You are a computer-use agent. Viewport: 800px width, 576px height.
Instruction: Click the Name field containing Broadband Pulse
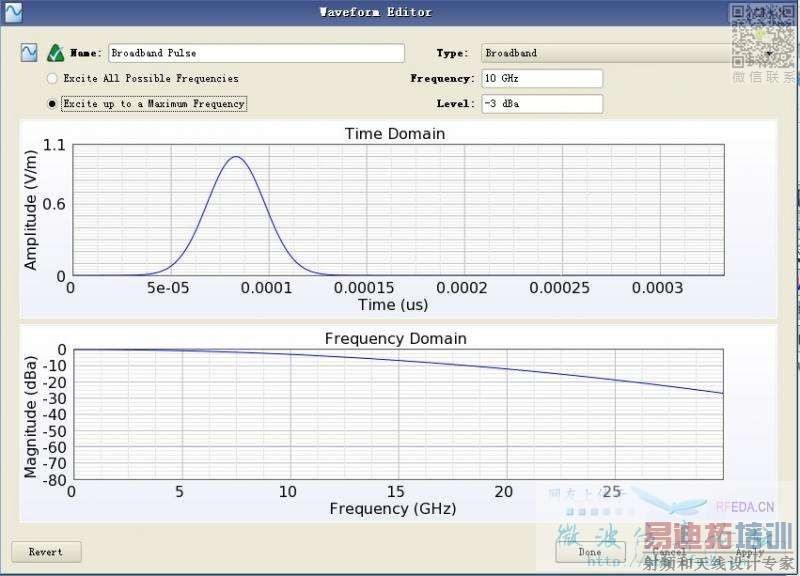pos(257,53)
